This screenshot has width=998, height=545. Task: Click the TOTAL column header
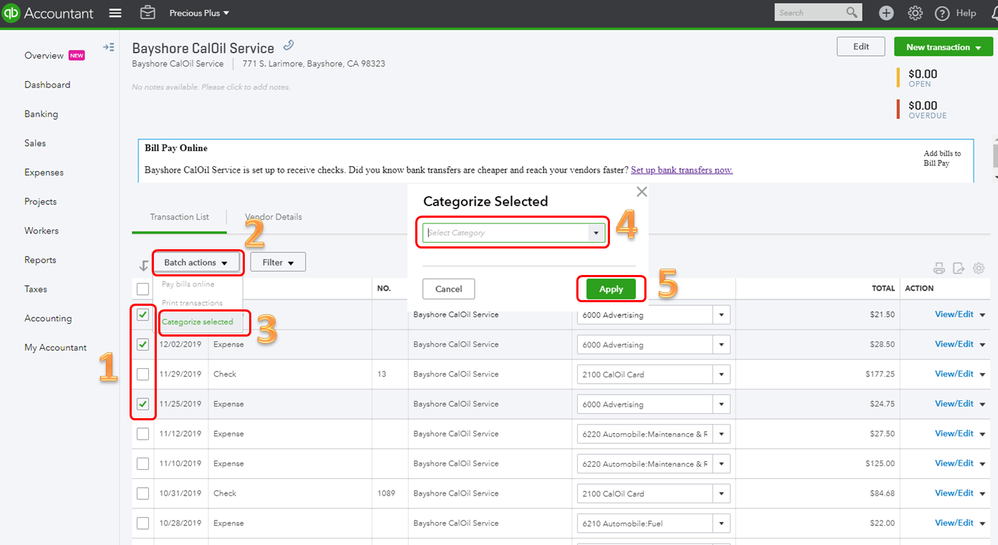[x=883, y=288]
